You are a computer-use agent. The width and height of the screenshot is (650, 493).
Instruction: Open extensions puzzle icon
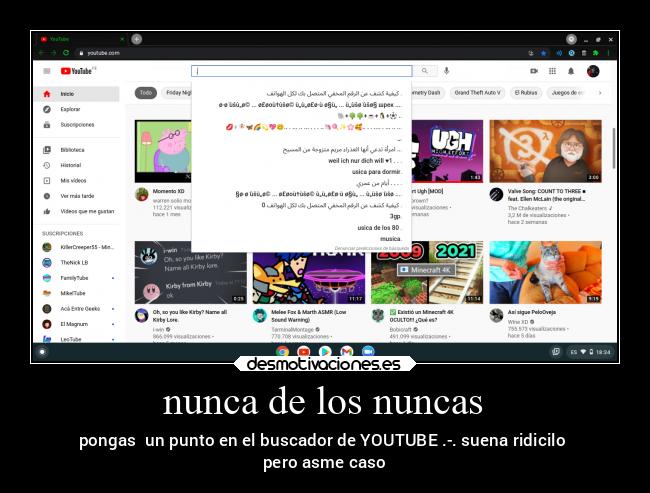[596, 53]
